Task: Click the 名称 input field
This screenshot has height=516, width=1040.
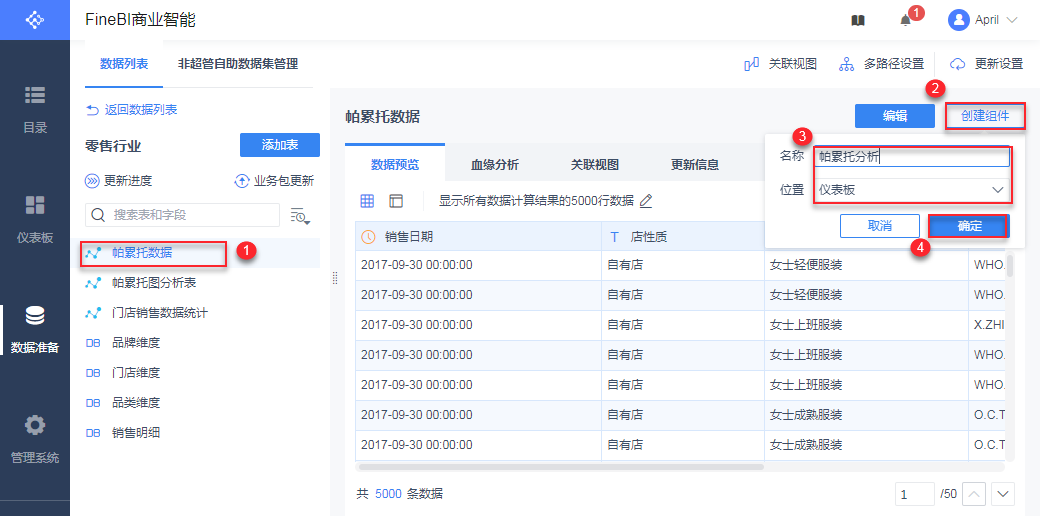Action: [910, 157]
